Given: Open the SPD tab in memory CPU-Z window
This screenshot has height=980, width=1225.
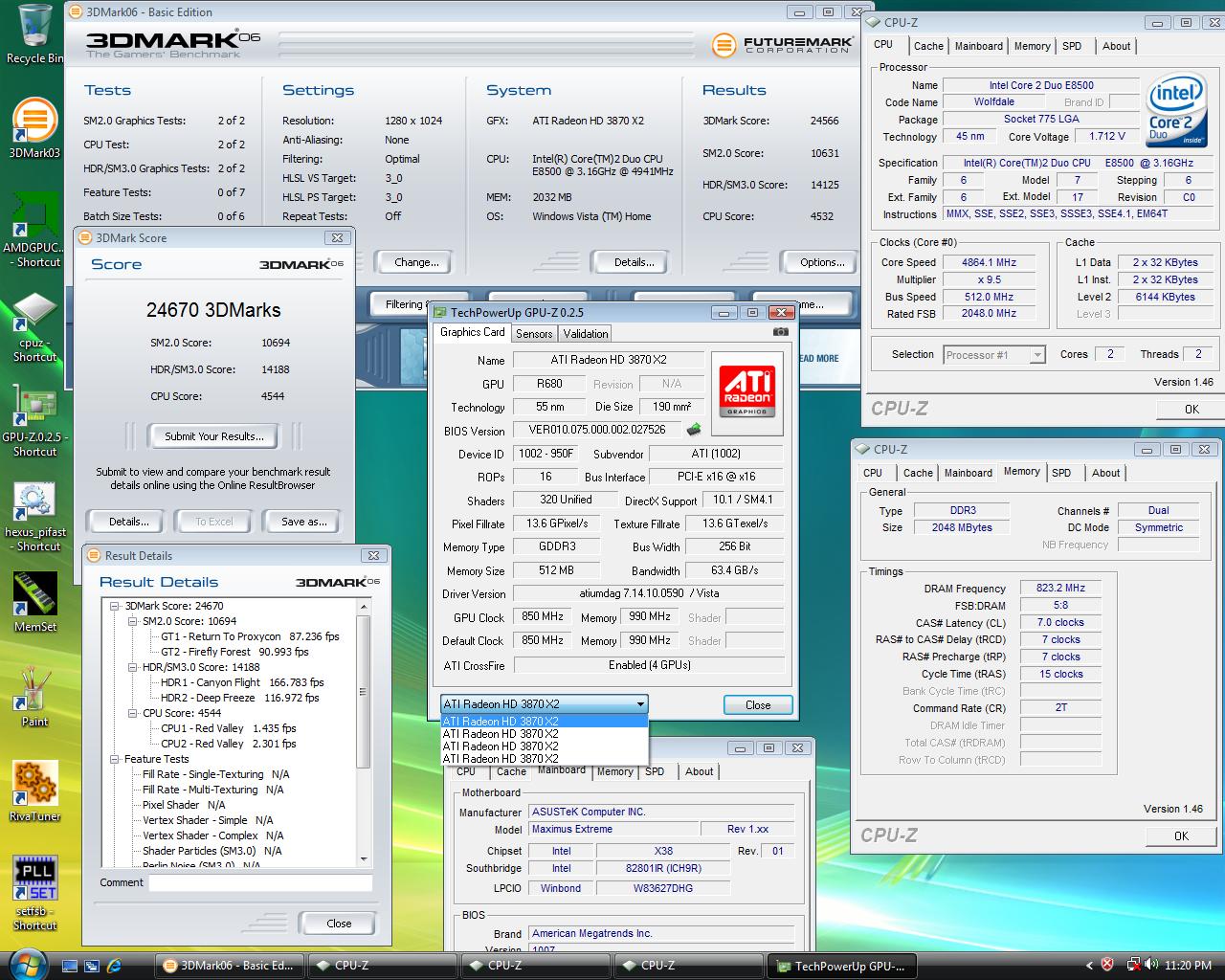Looking at the screenshot, I should coord(1061,473).
